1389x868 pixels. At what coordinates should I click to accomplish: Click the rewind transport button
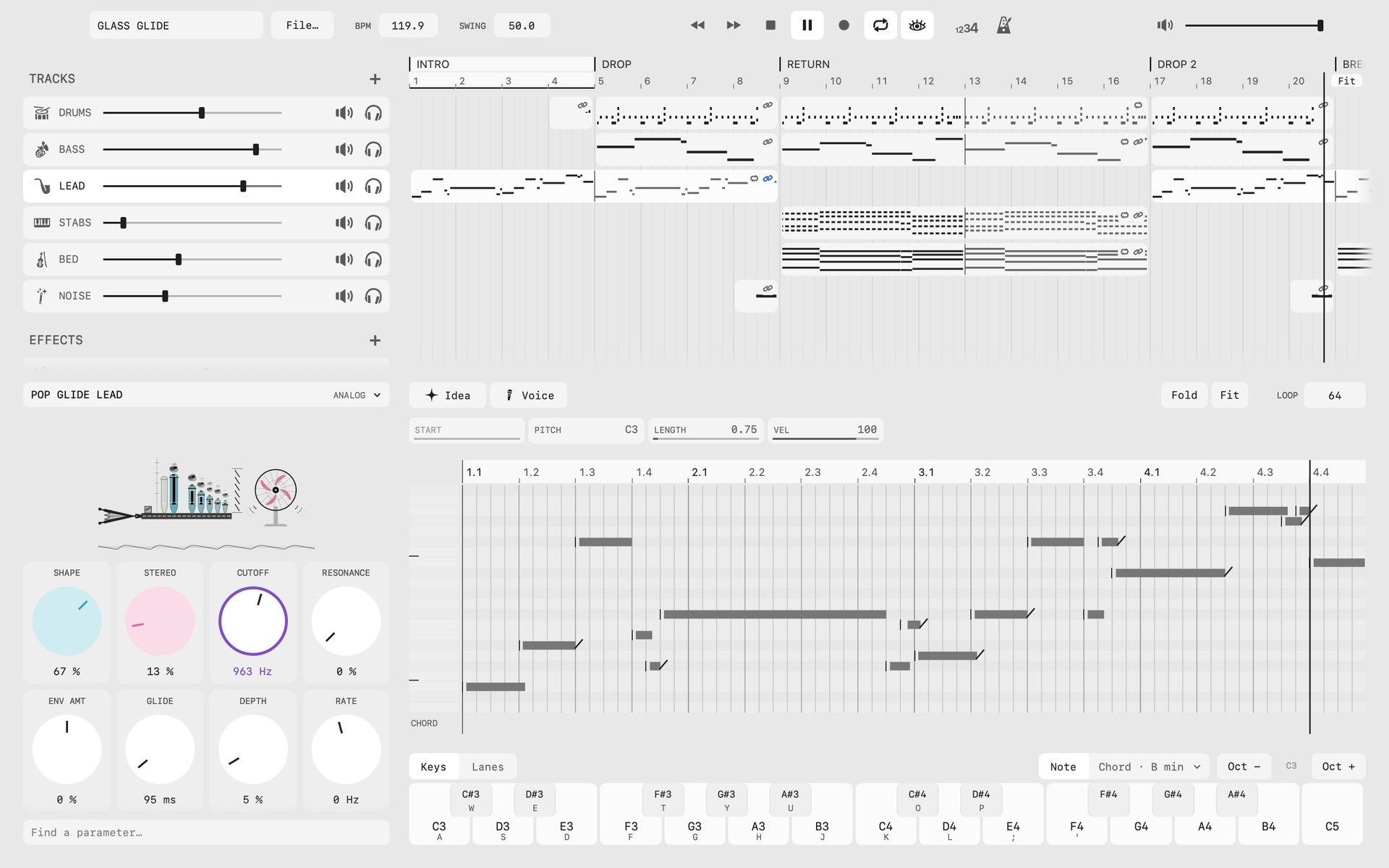697,25
